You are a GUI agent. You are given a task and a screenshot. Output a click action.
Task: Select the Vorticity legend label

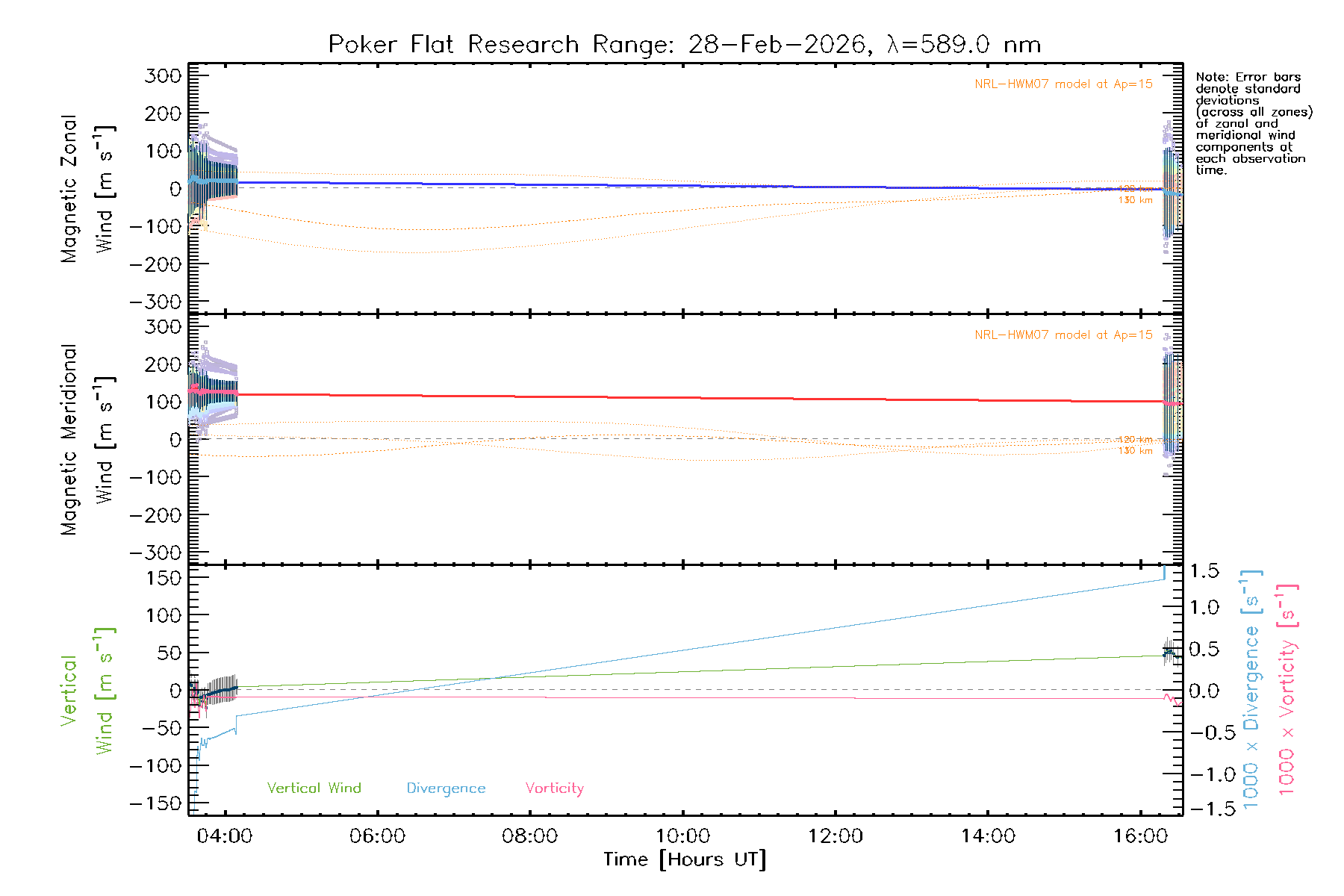click(554, 788)
